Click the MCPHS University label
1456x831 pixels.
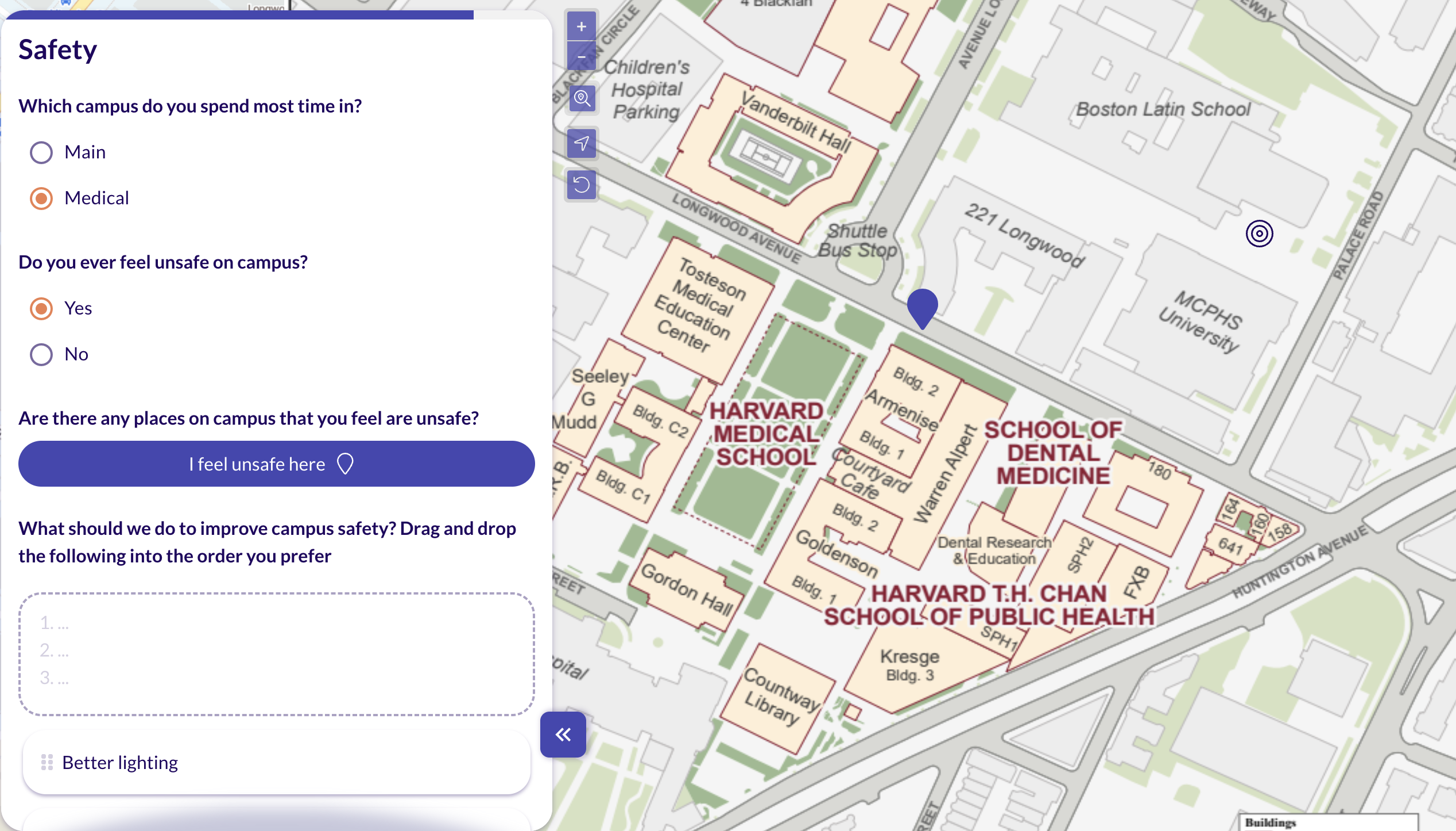coord(1202,321)
